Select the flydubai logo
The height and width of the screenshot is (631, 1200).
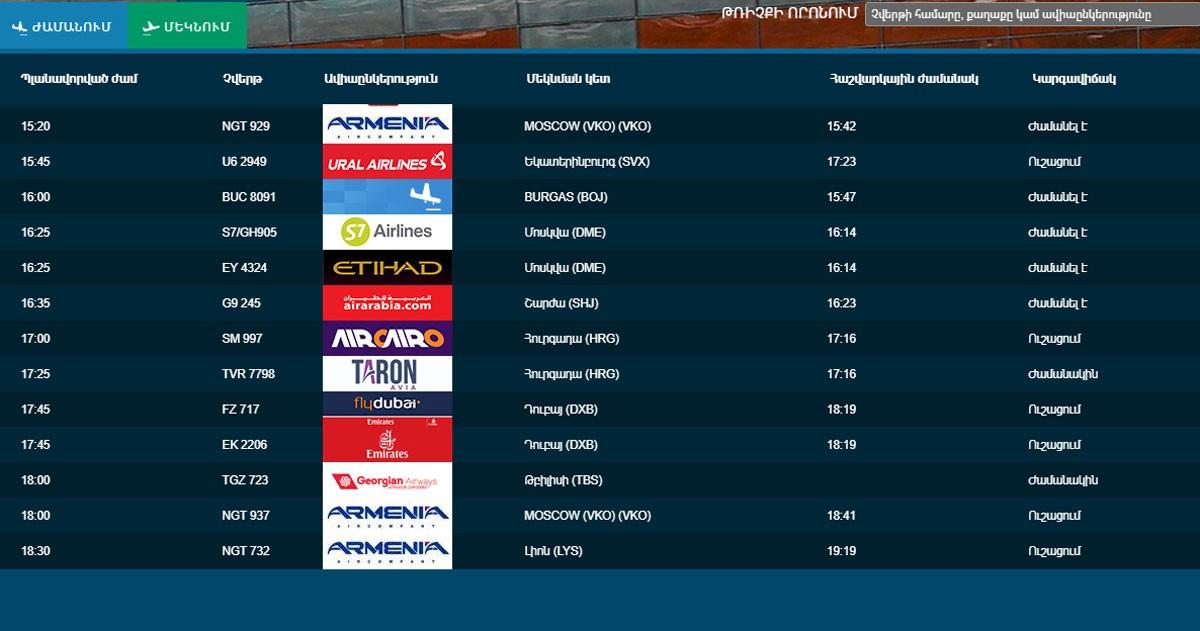coord(387,404)
